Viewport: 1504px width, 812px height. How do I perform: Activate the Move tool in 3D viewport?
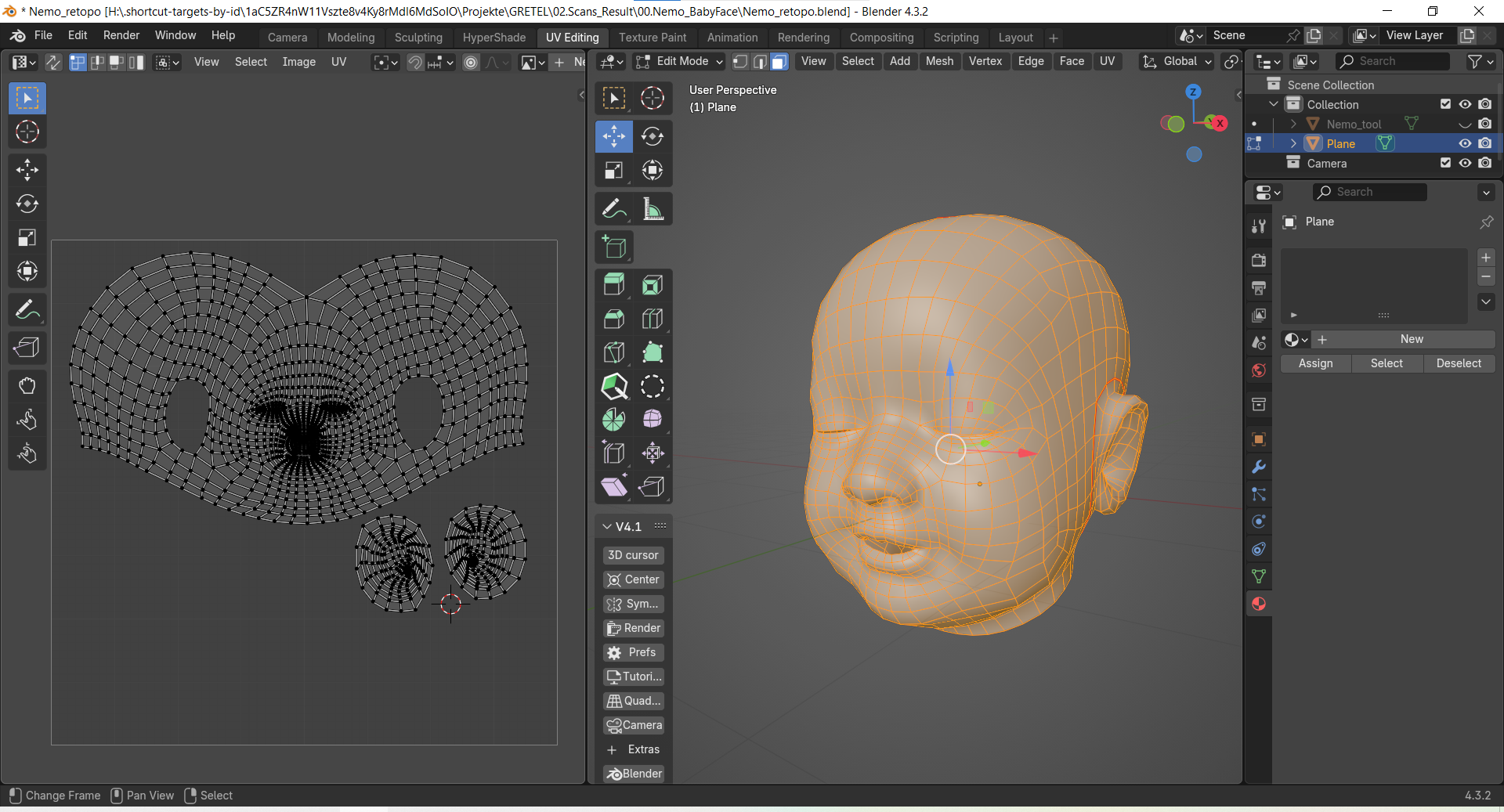pyautogui.click(x=613, y=136)
